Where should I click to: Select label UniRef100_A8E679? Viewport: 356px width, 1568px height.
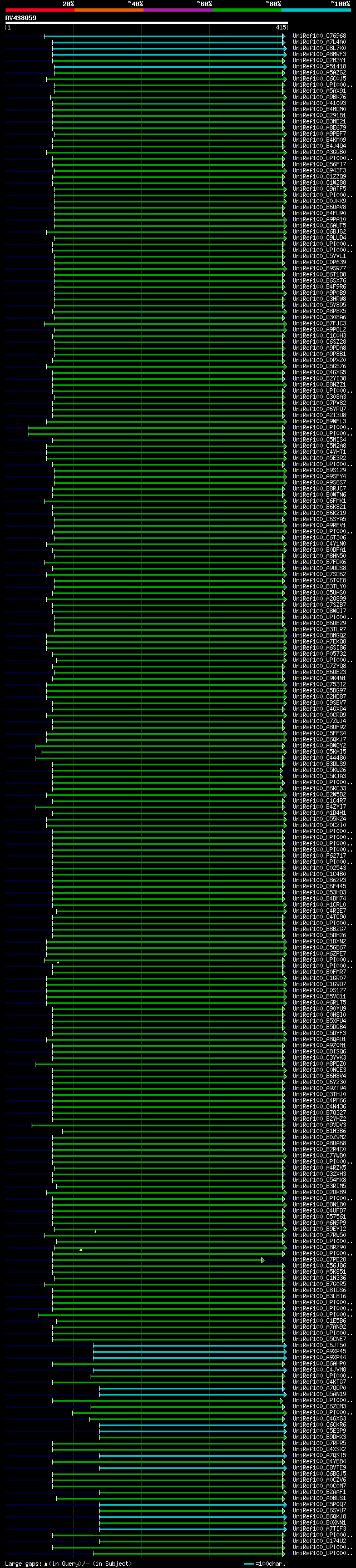pos(319,128)
